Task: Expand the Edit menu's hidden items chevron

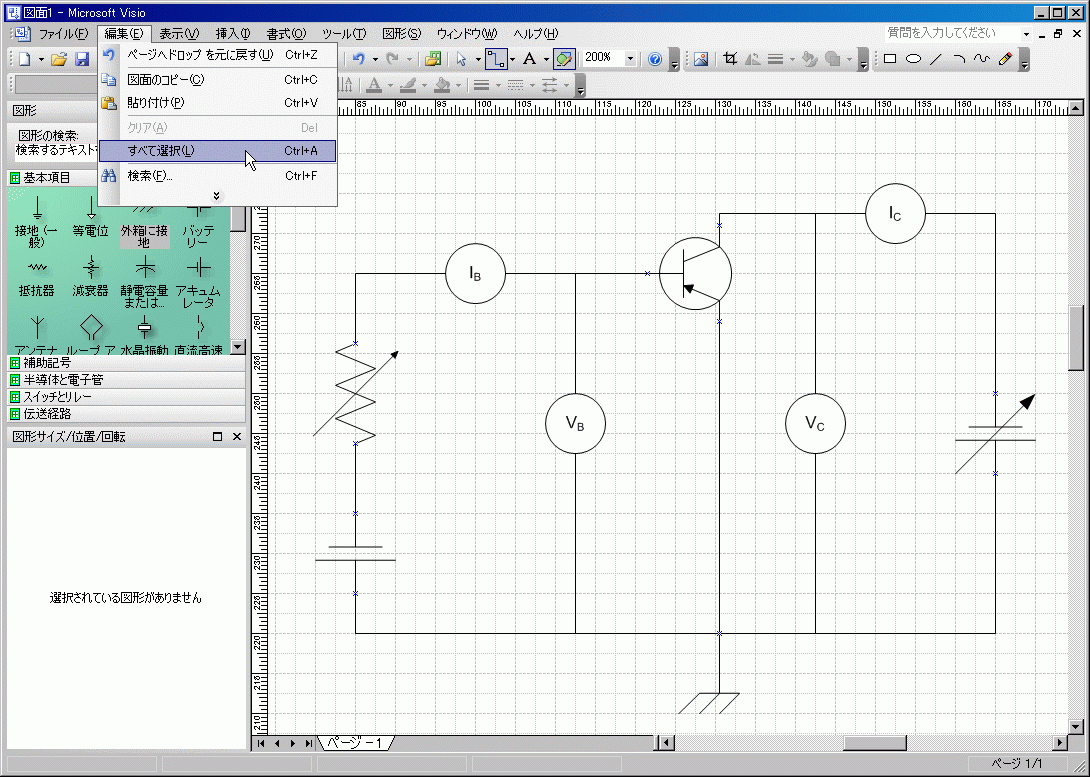Action: (217, 196)
